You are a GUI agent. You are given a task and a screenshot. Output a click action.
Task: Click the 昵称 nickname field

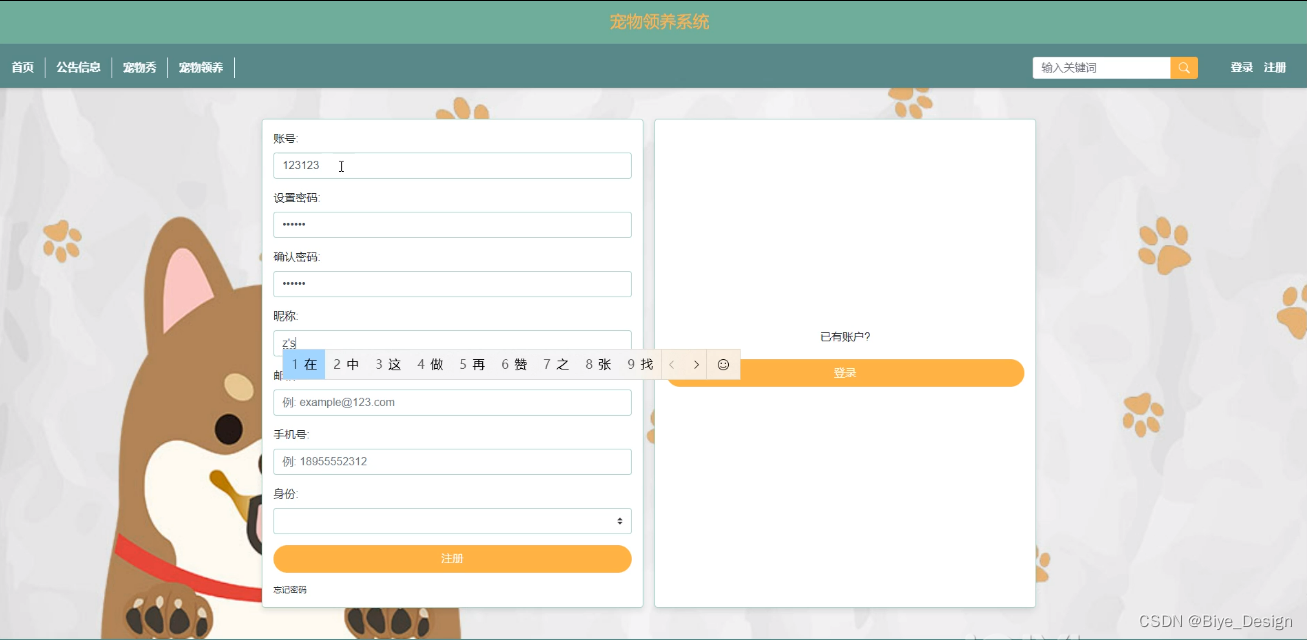[x=452, y=343]
